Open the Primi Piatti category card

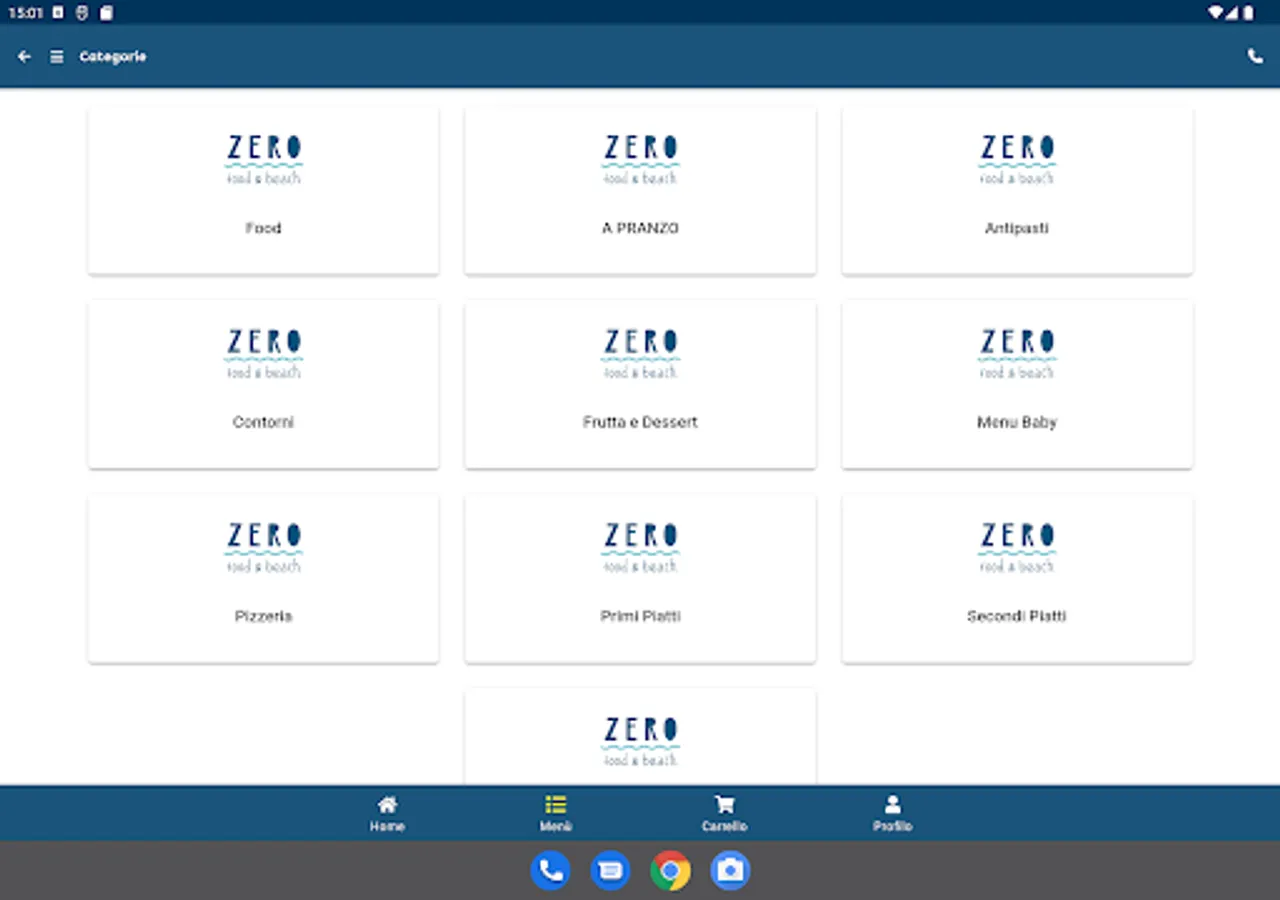pyautogui.click(x=640, y=578)
